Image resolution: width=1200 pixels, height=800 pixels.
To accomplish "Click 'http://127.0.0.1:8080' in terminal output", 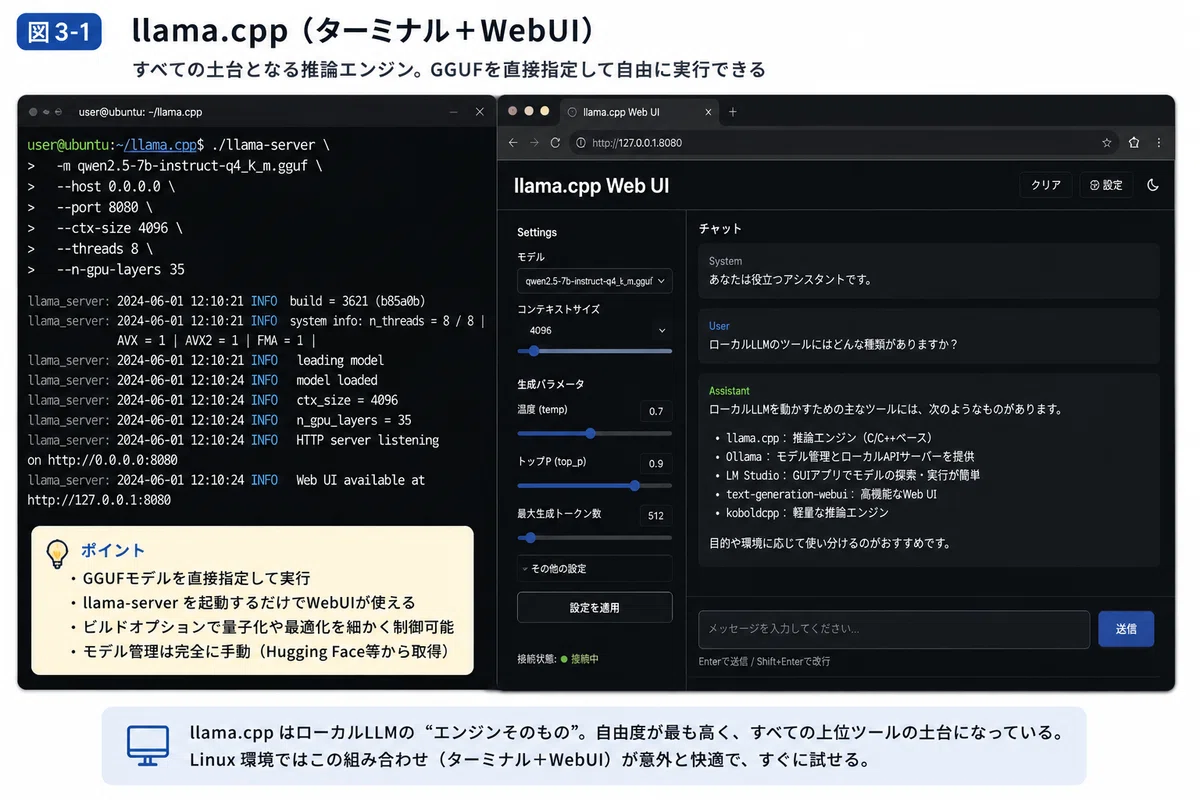I will pos(99,500).
